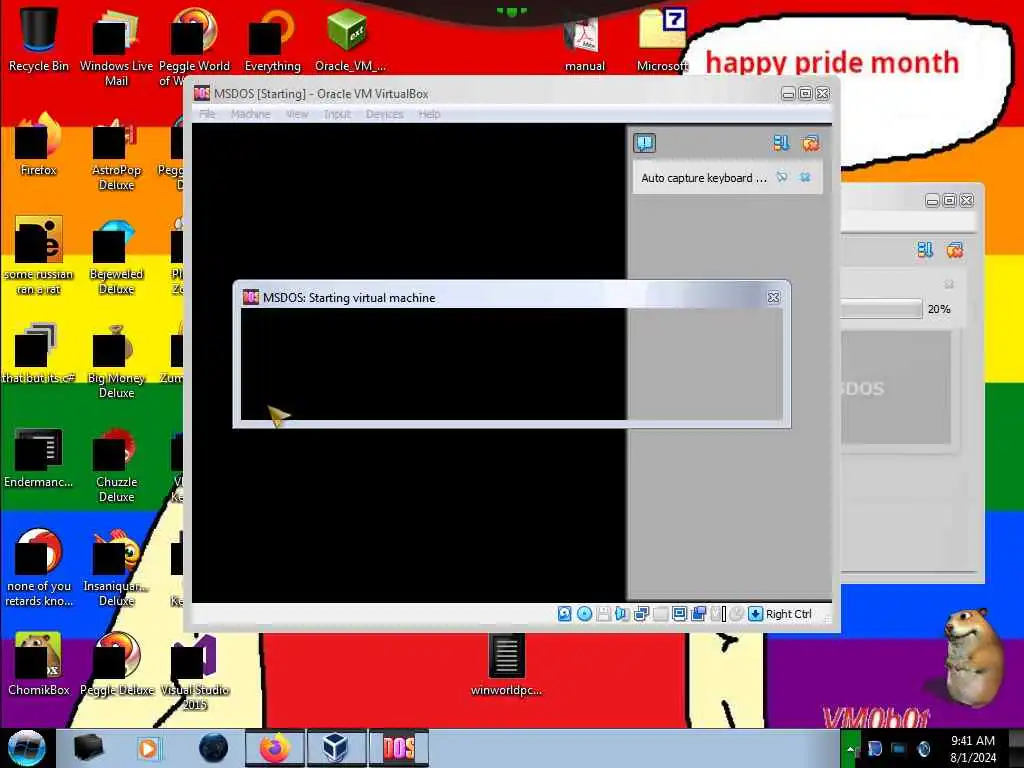Open the Help menu

coord(429,114)
